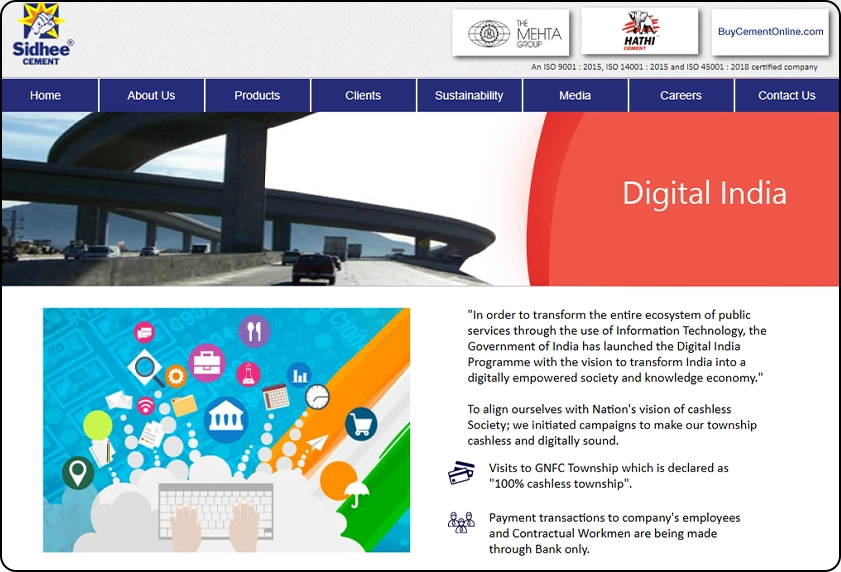Click the Digital India banner heading
841x572 pixels.
pos(704,193)
